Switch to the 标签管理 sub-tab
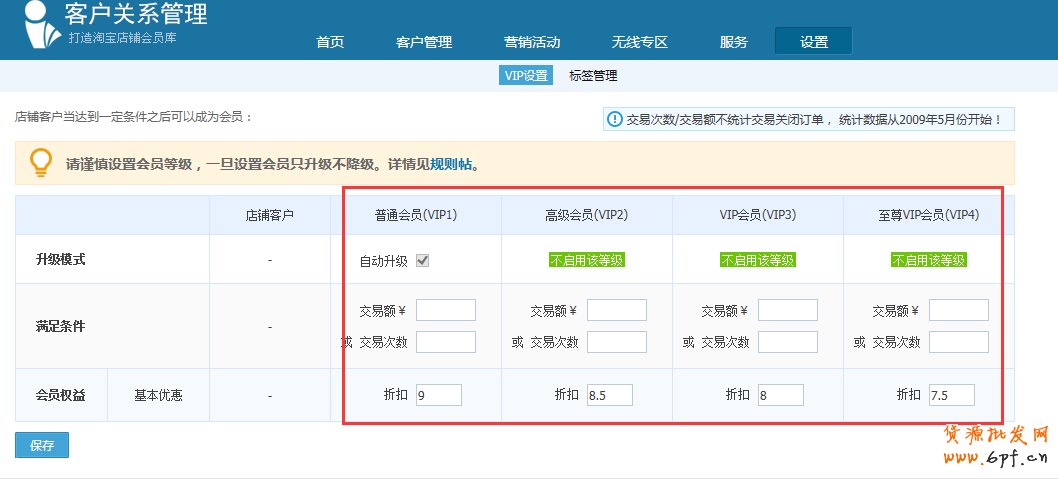 593,75
